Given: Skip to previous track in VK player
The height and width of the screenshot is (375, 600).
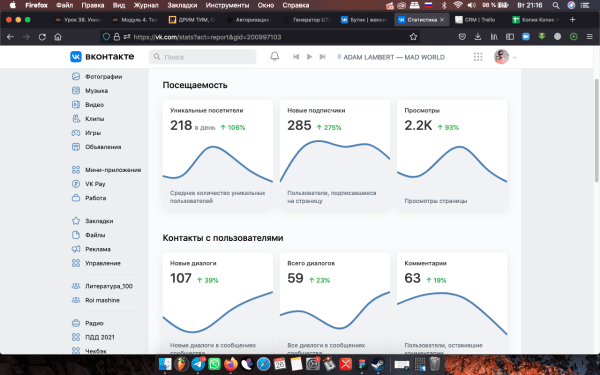Looking at the screenshot, I should pyautogui.click(x=296, y=57).
